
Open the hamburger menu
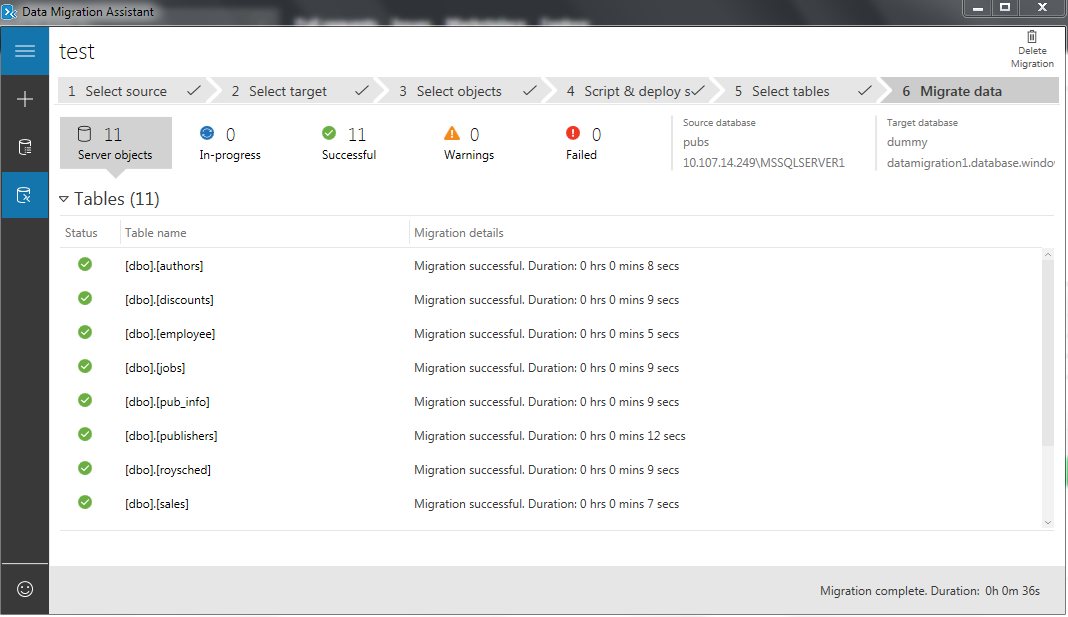click(25, 51)
